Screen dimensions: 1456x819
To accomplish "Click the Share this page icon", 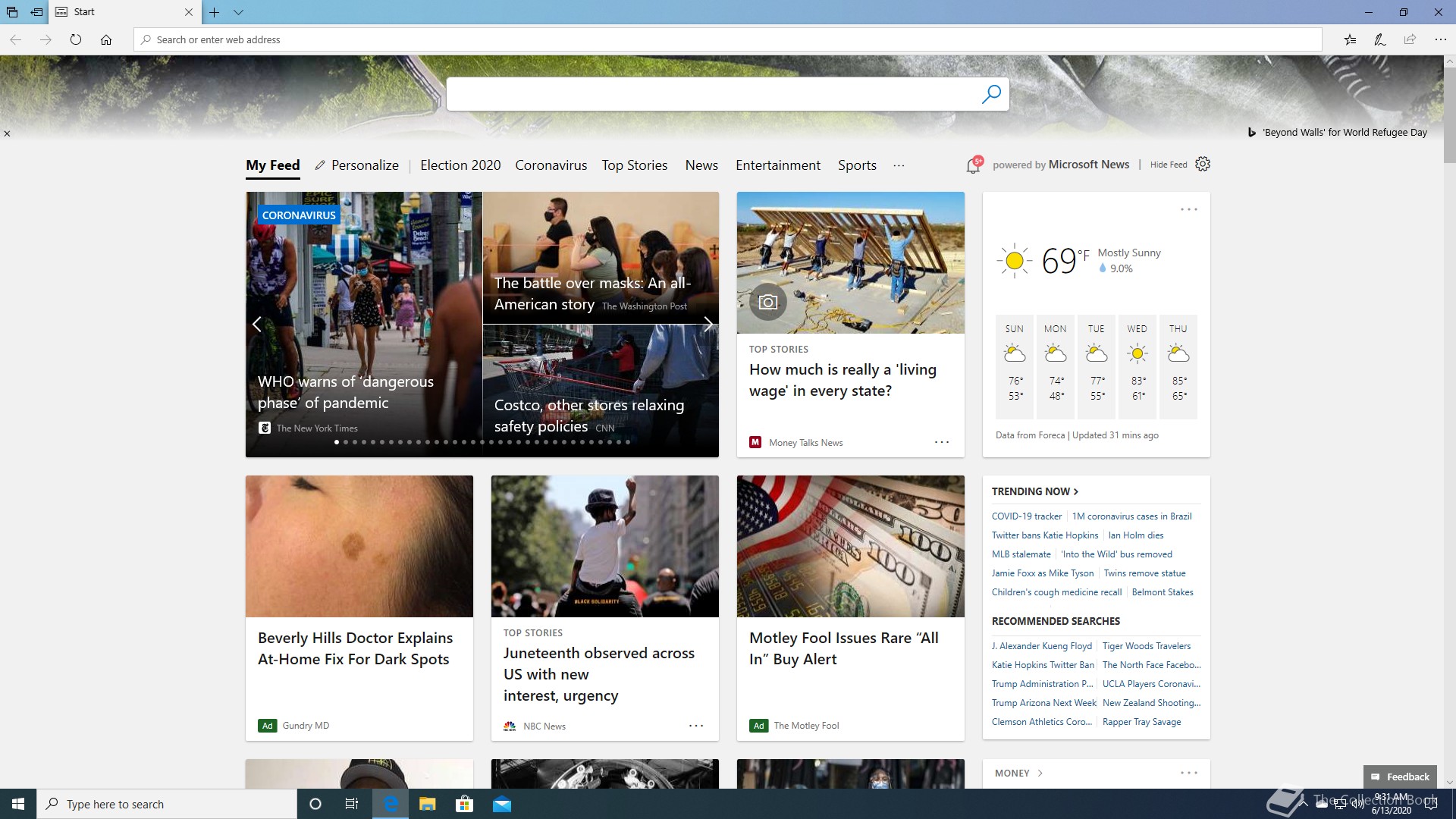I will pyautogui.click(x=1410, y=39).
